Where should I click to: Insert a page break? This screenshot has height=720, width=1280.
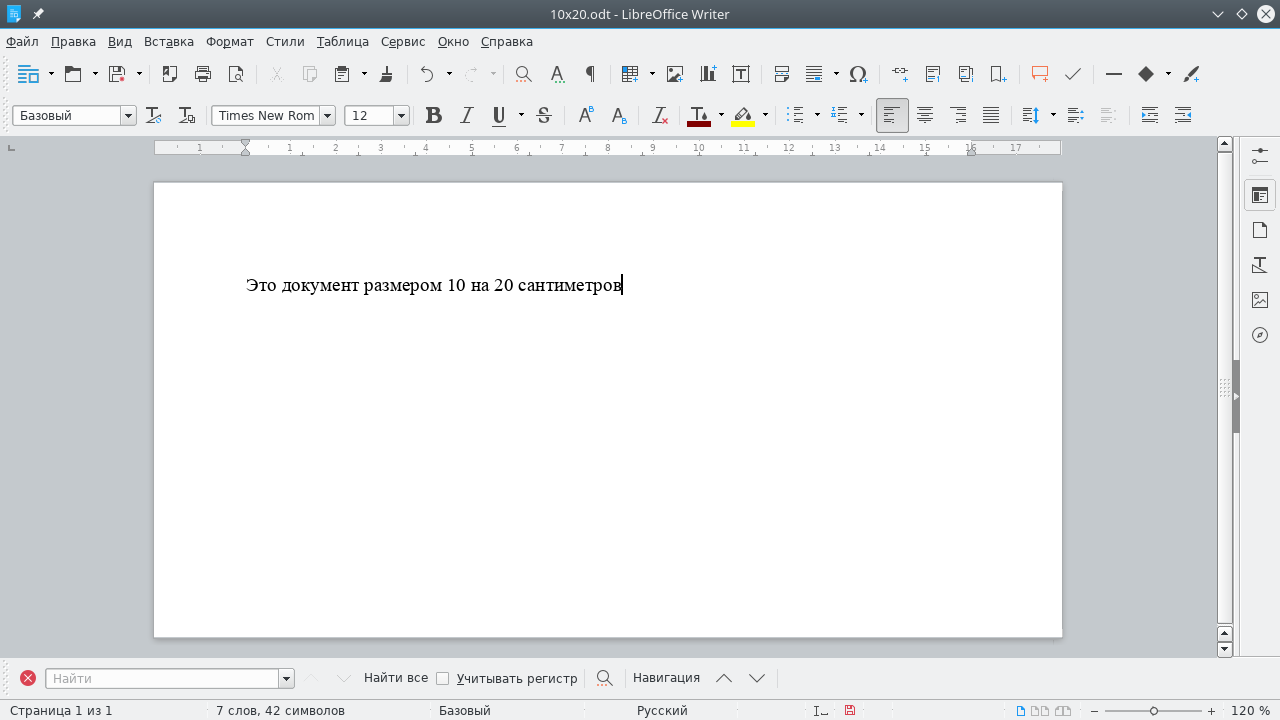[782, 74]
